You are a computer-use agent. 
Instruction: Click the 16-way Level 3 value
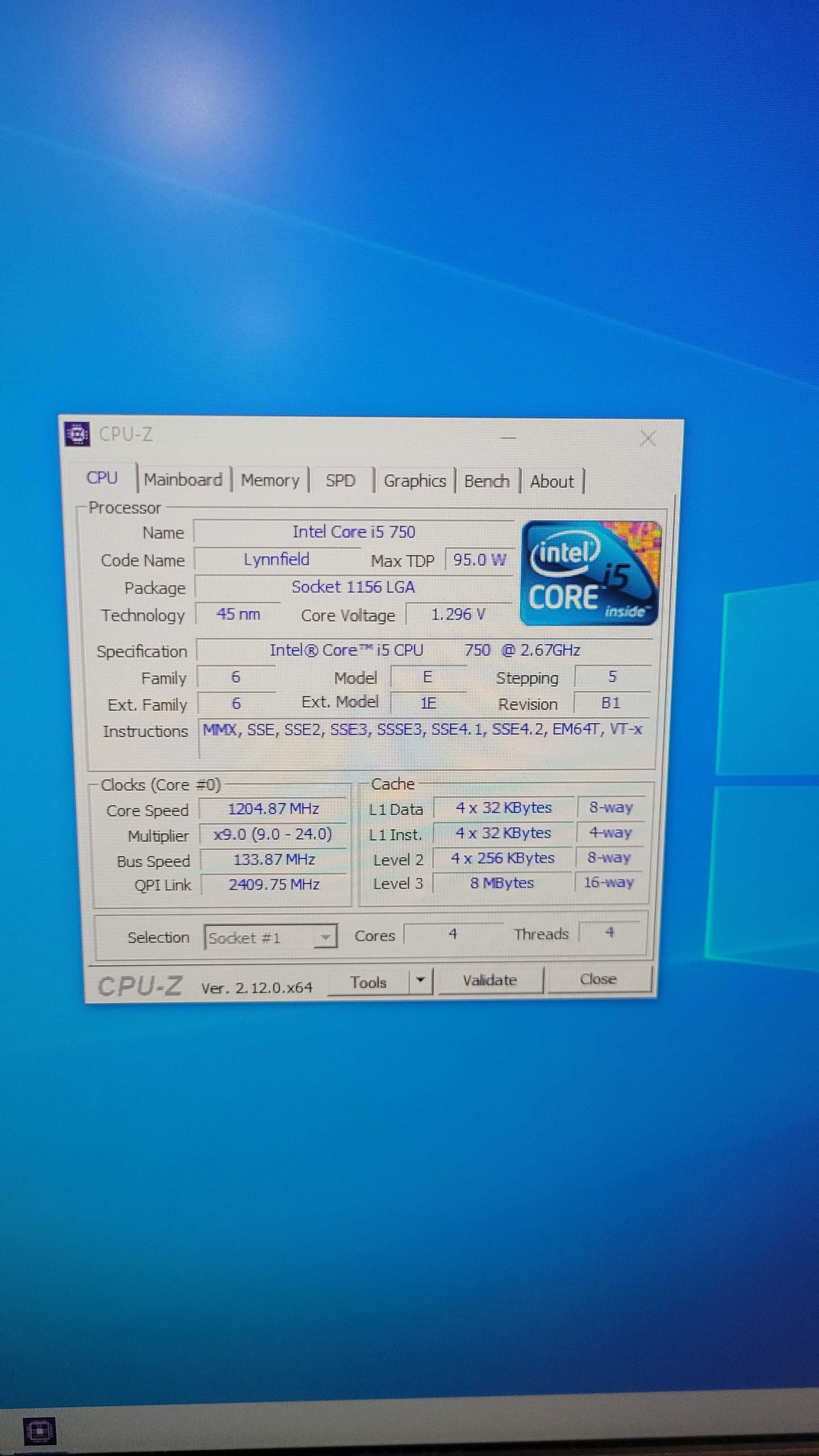pos(609,882)
